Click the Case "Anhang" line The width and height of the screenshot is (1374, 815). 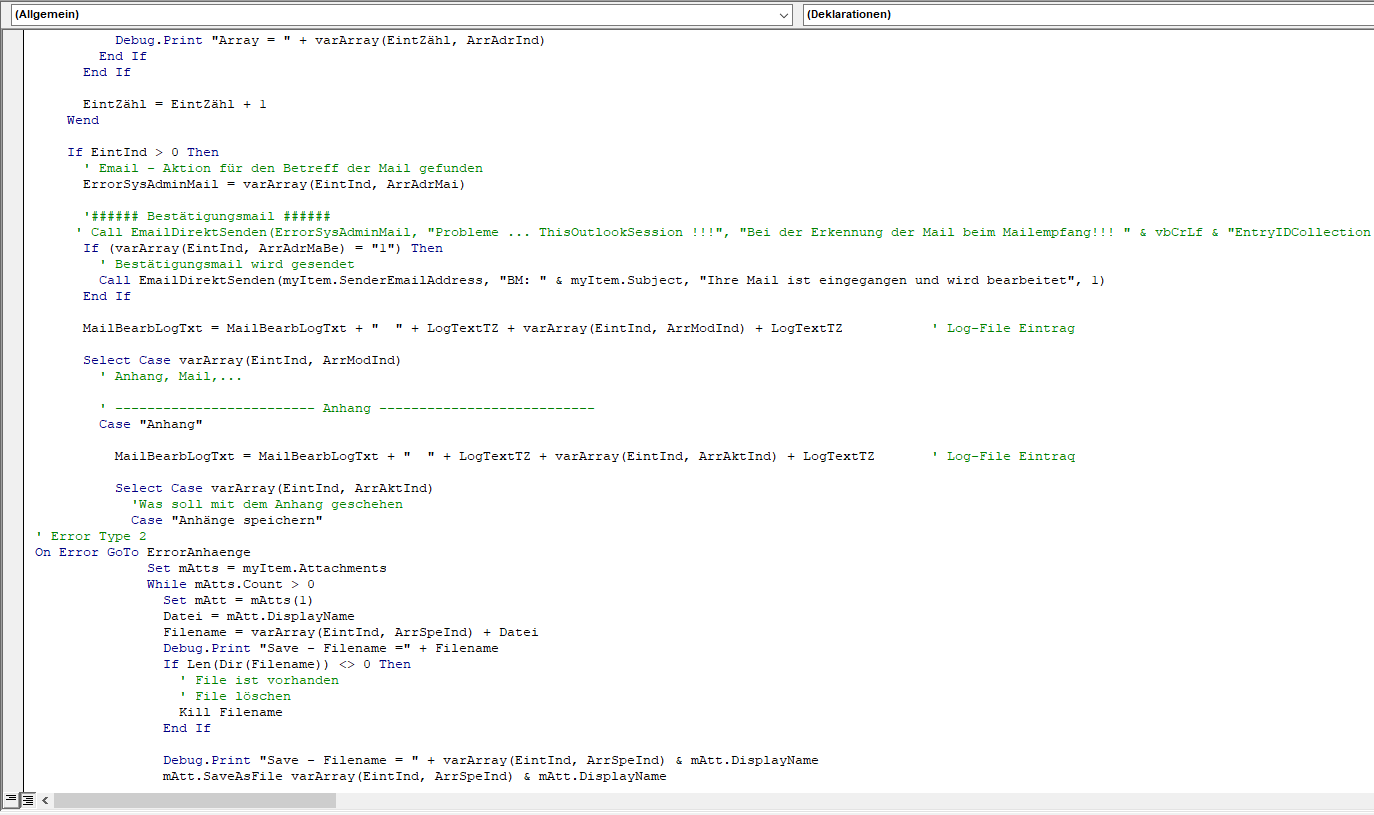[x=151, y=424]
